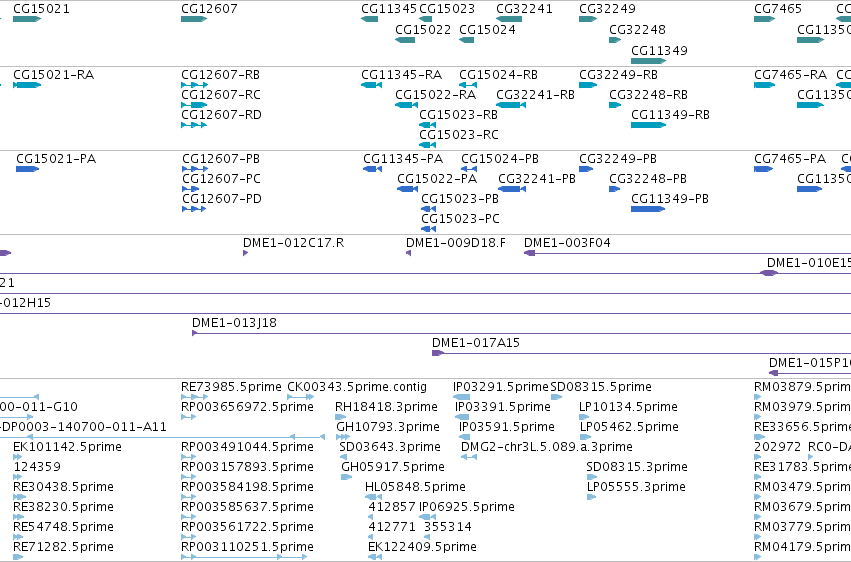
Task: Select transcript CG12607-RD
Action: coord(194,125)
